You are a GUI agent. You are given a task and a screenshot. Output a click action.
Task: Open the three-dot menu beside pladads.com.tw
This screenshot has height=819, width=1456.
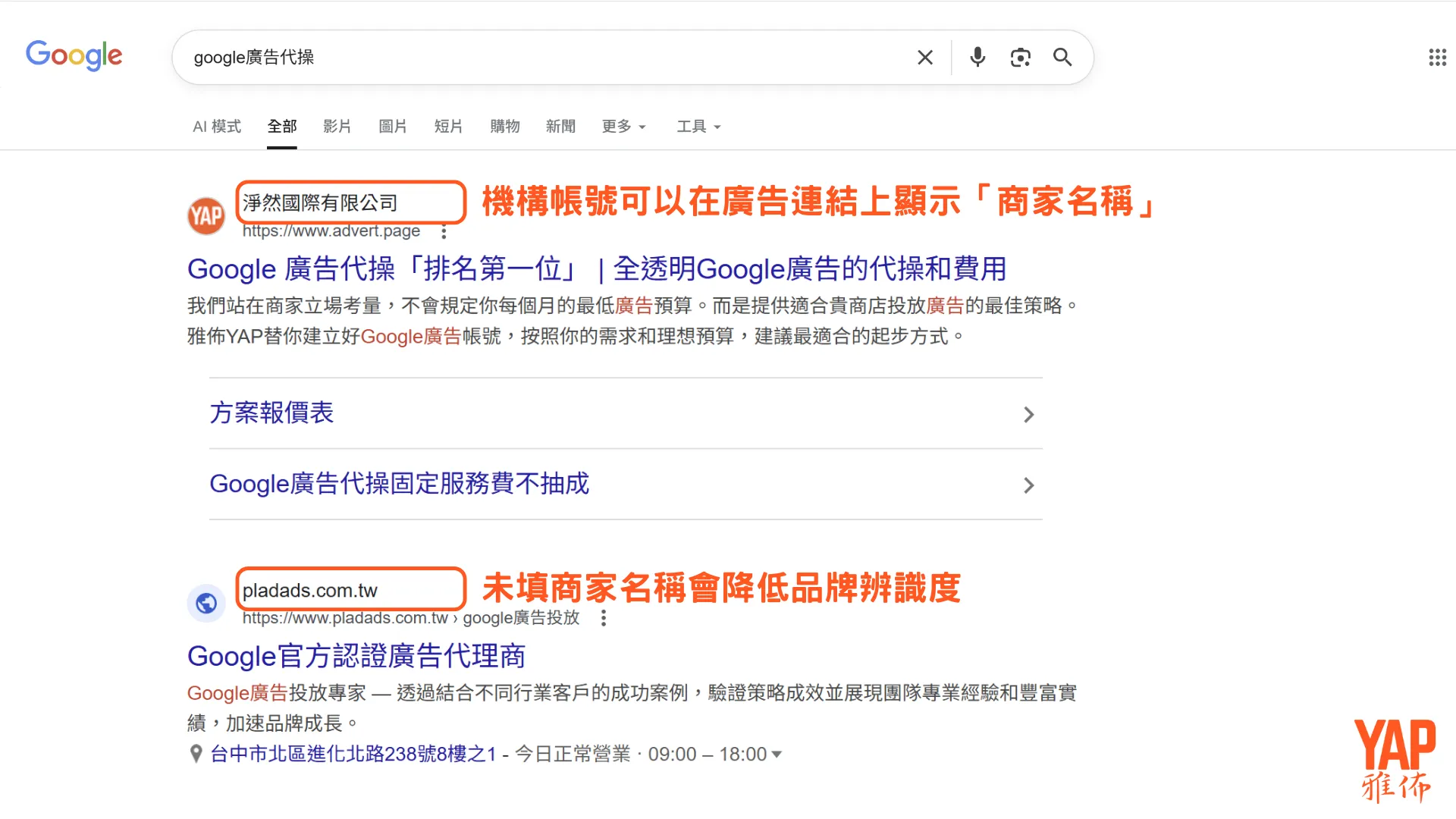pos(604,619)
